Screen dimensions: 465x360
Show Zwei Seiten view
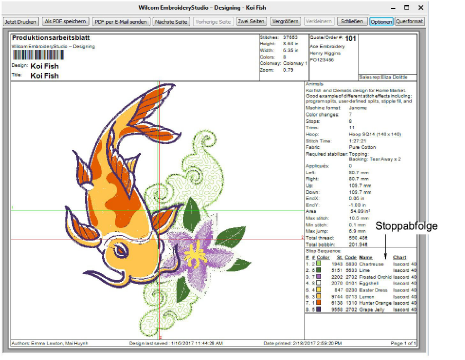coord(251,21)
